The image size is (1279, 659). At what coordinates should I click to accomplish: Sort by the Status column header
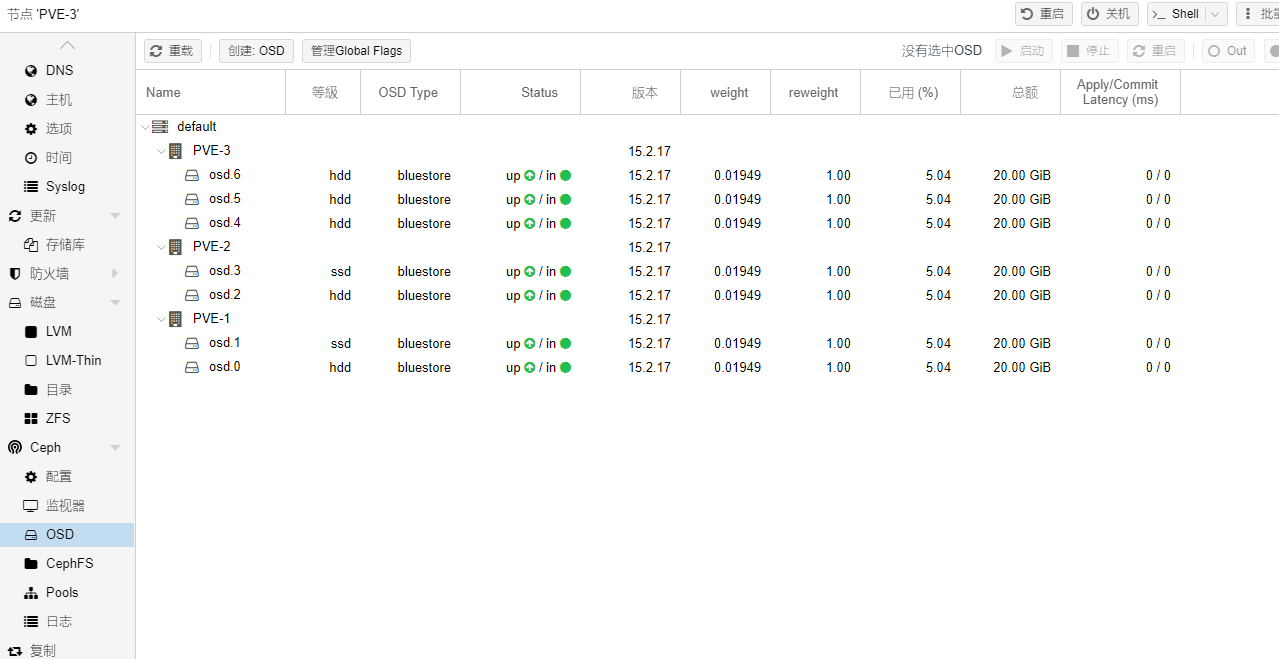click(x=520, y=92)
